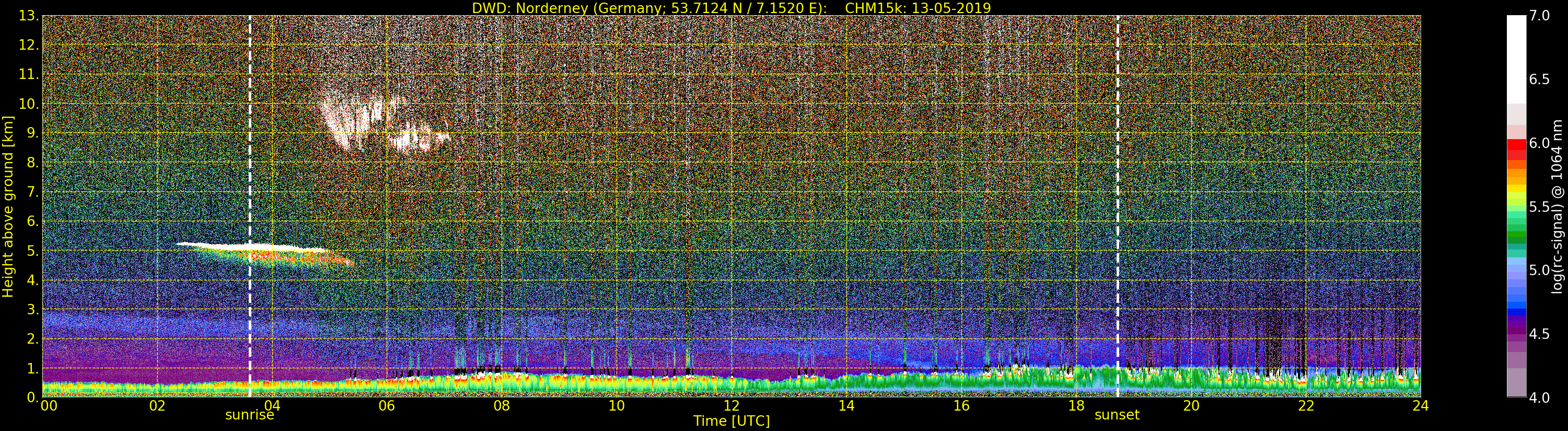Screen dimensions: 1568x431
Task: Click the white top segment of colorbar
Action: click(1516, 59)
